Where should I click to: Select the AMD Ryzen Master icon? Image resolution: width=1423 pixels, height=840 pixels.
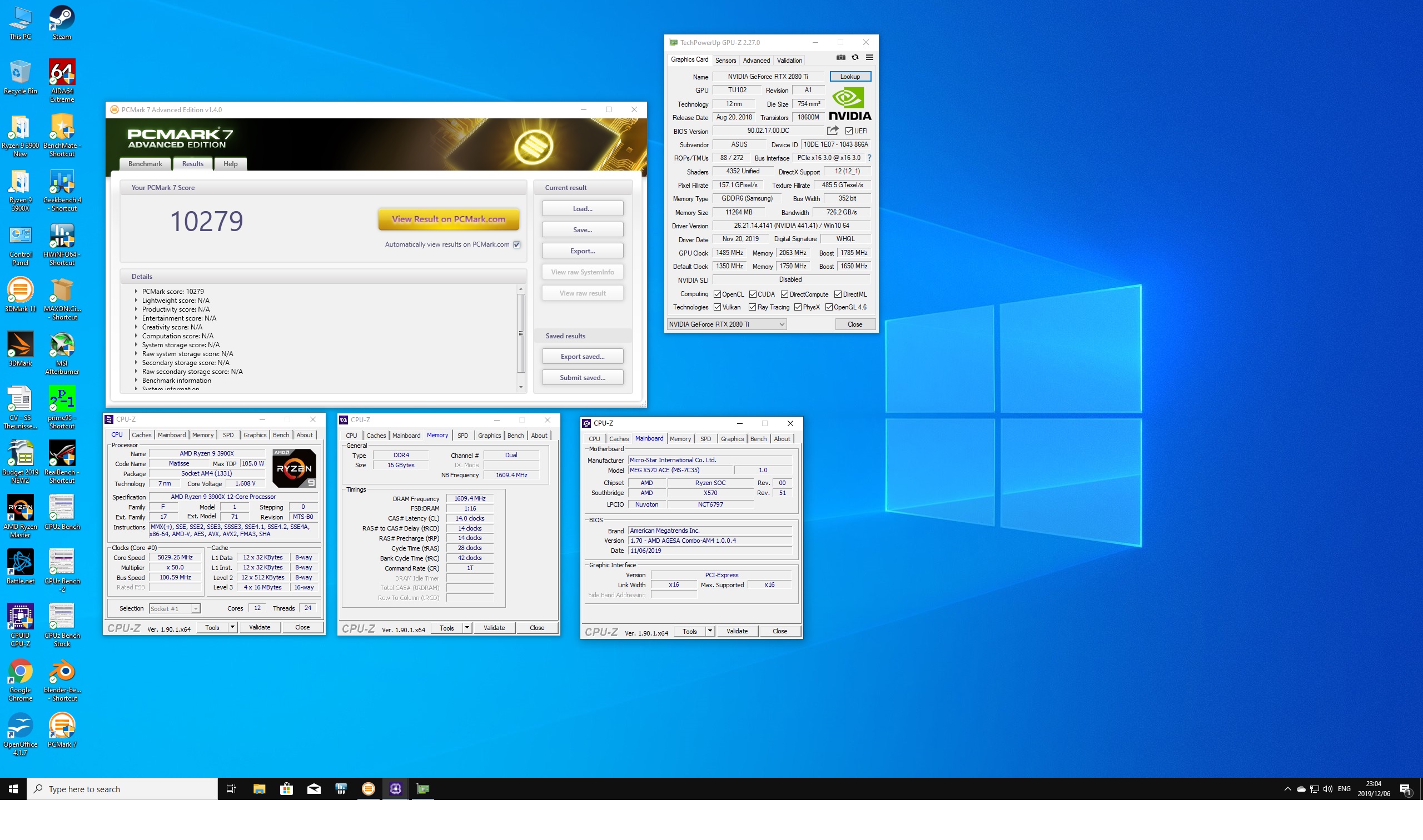click(x=21, y=516)
